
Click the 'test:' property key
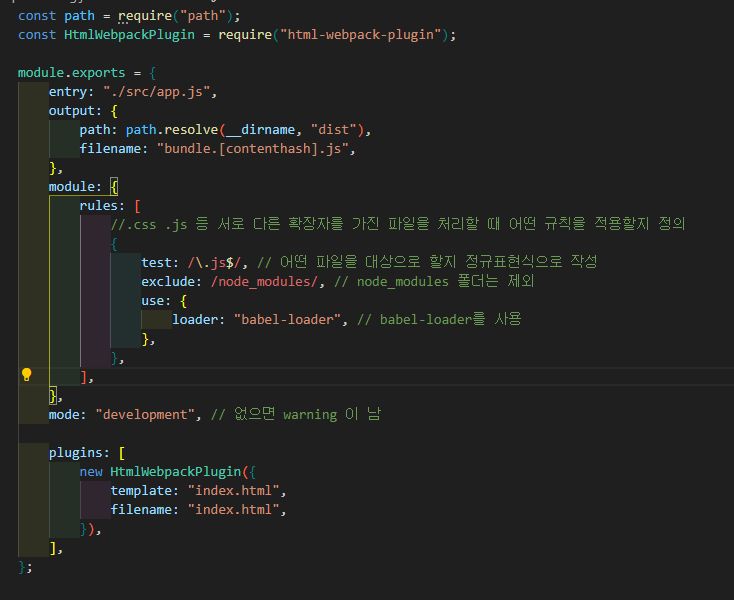click(x=160, y=263)
